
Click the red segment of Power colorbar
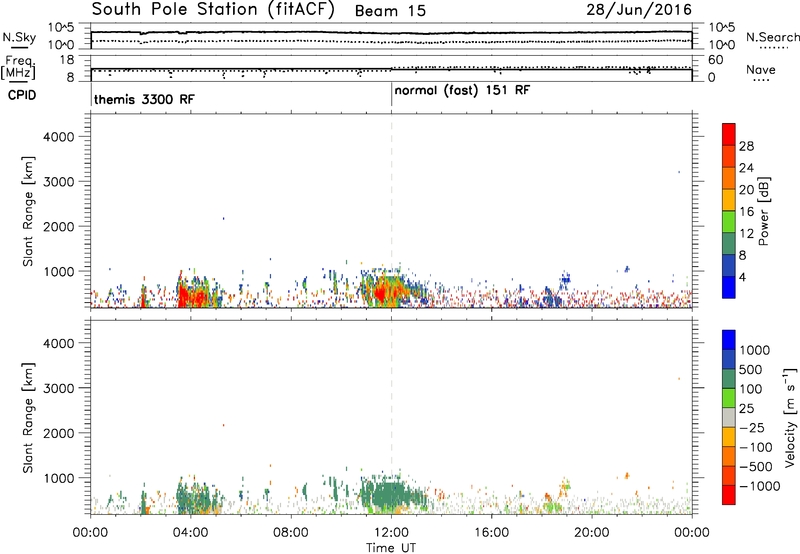pos(729,134)
